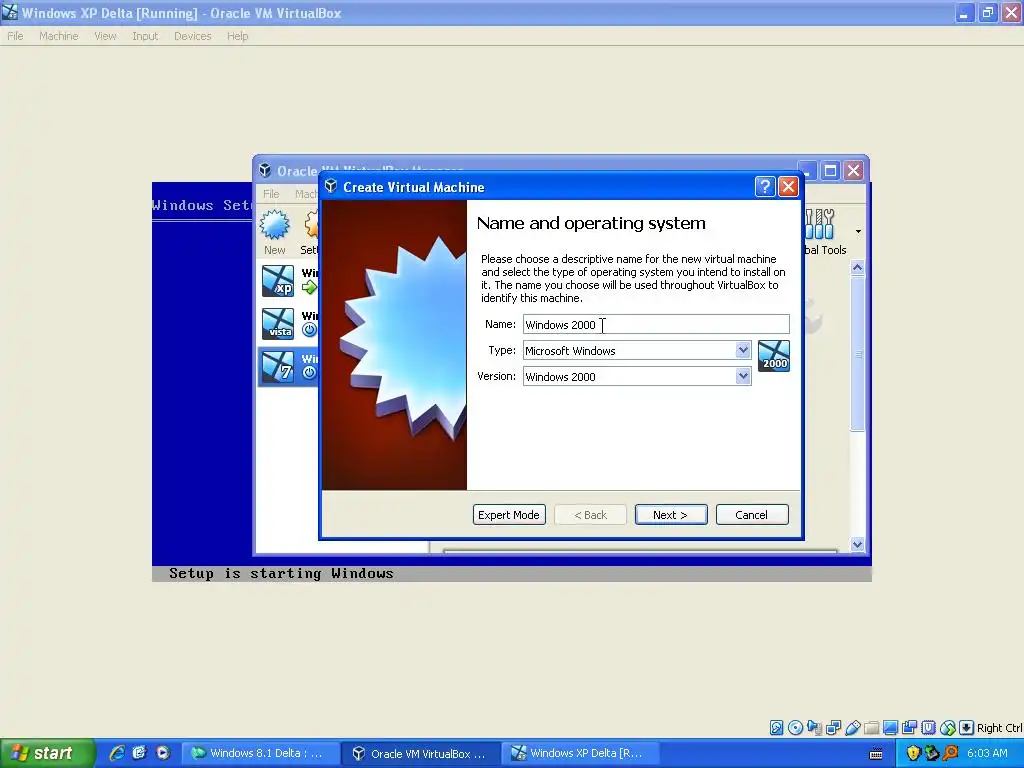1024x768 pixels.
Task: Open the Global Tools dropdown arrow
Action: (858, 231)
